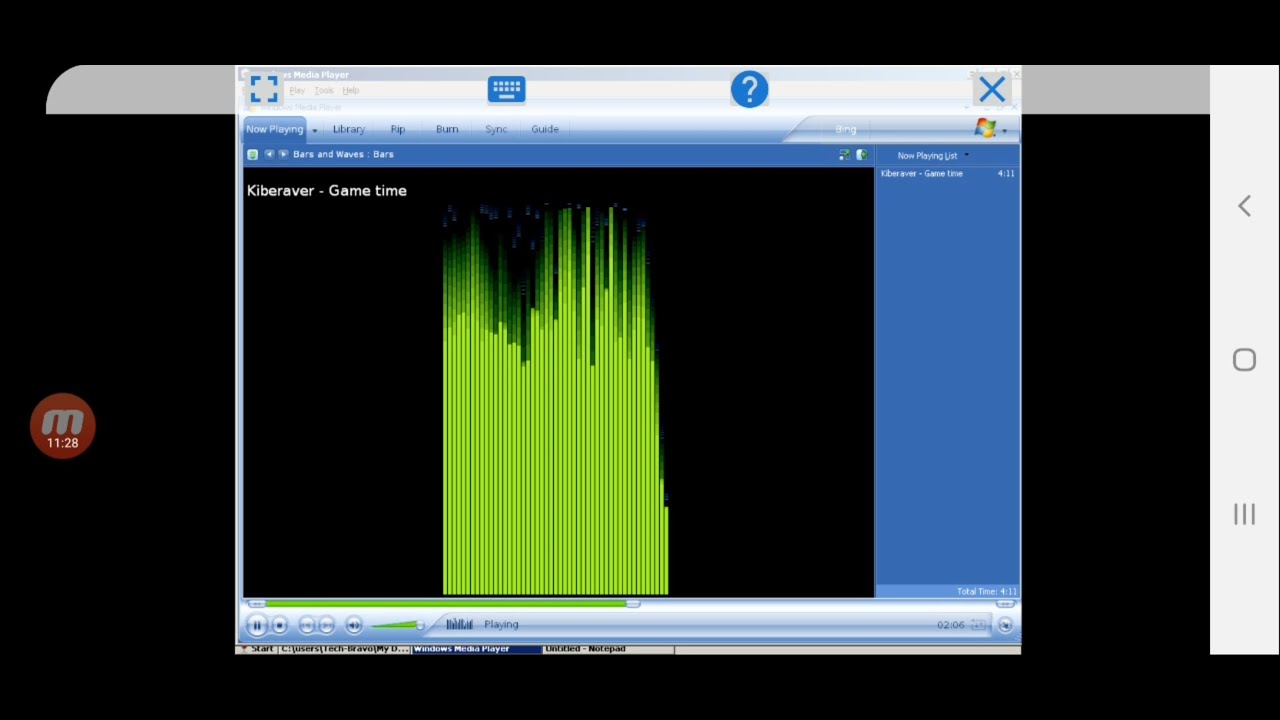Tap the Android back navigation button
Image resolution: width=1280 pixels, height=720 pixels.
(x=1244, y=206)
